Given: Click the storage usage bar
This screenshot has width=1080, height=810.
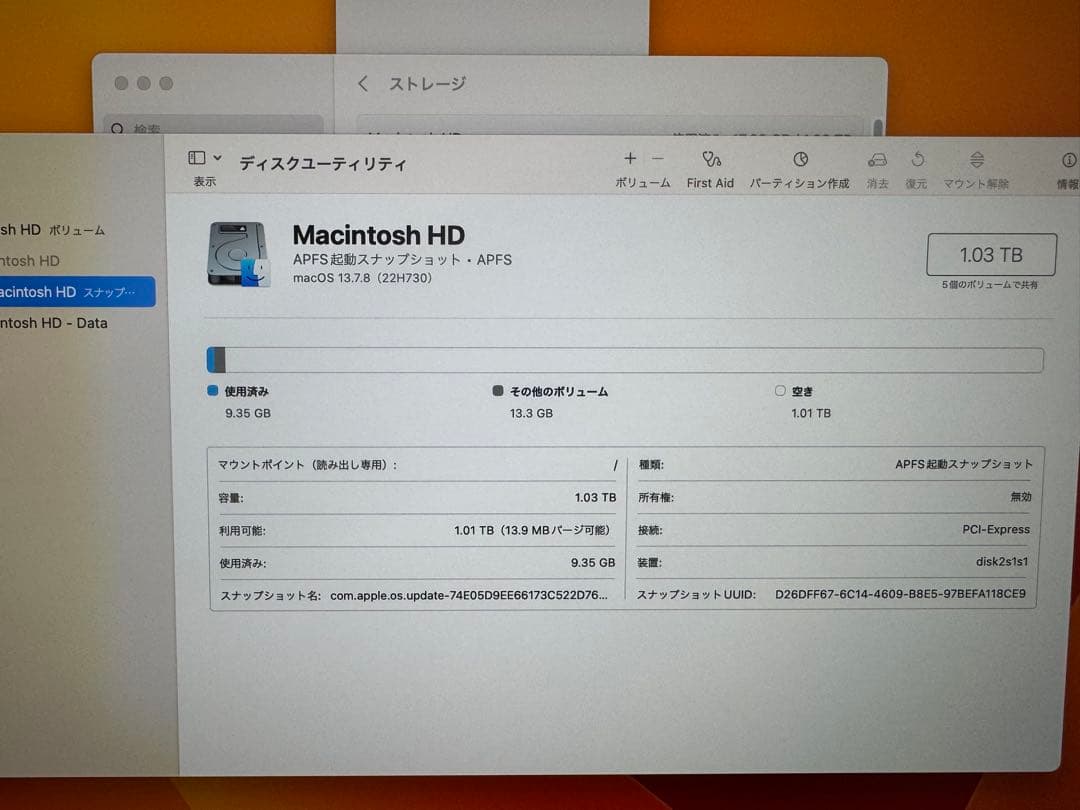Looking at the screenshot, I should click(x=625, y=360).
